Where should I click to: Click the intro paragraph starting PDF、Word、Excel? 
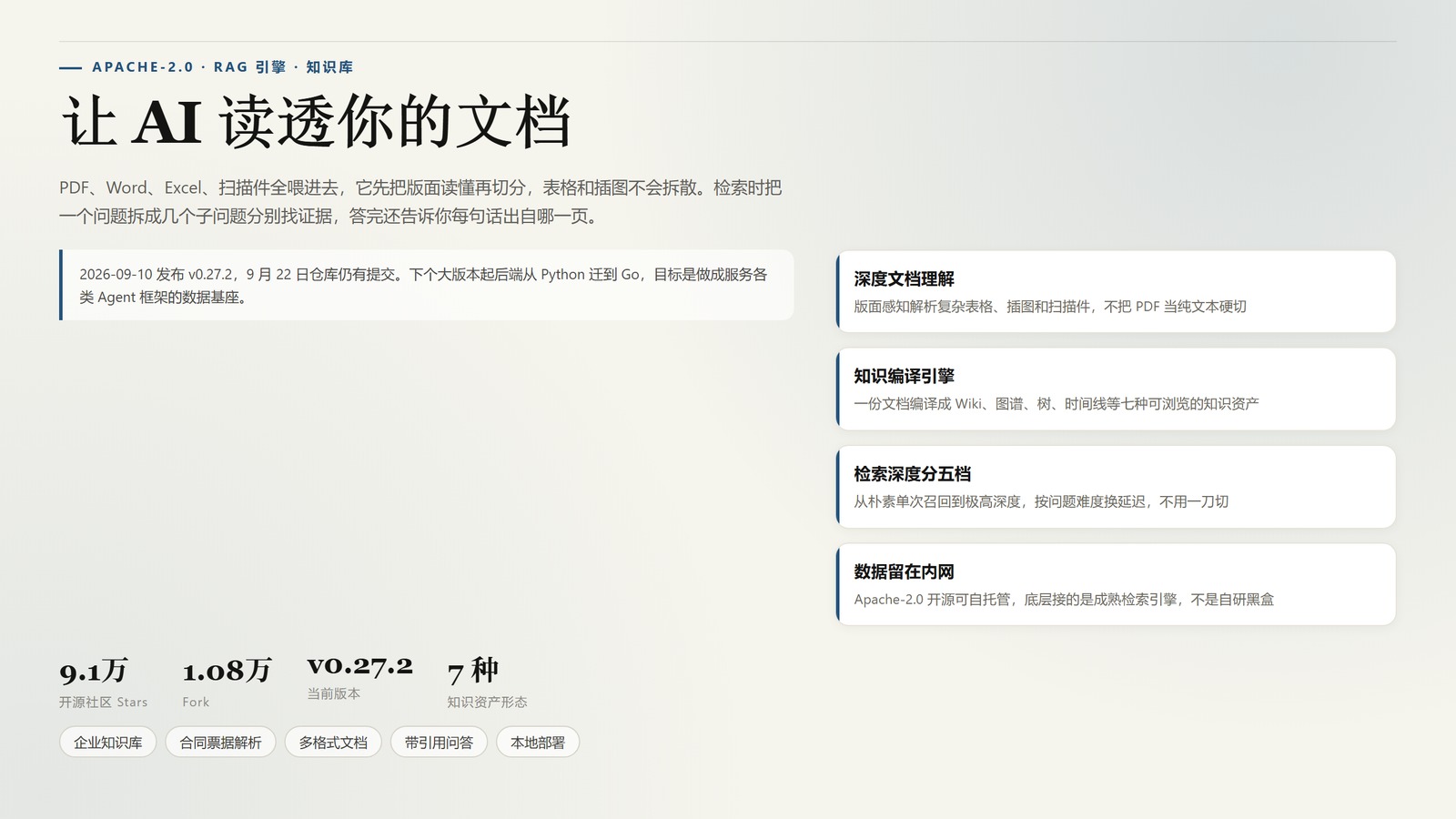(420, 202)
